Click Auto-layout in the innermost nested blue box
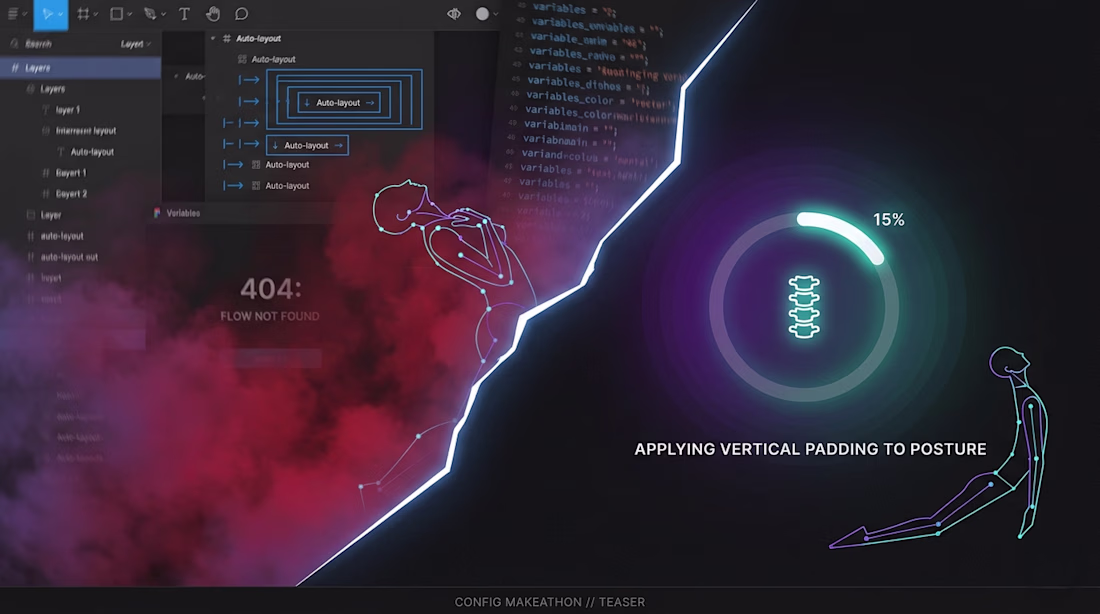The image size is (1100, 614). tap(338, 102)
